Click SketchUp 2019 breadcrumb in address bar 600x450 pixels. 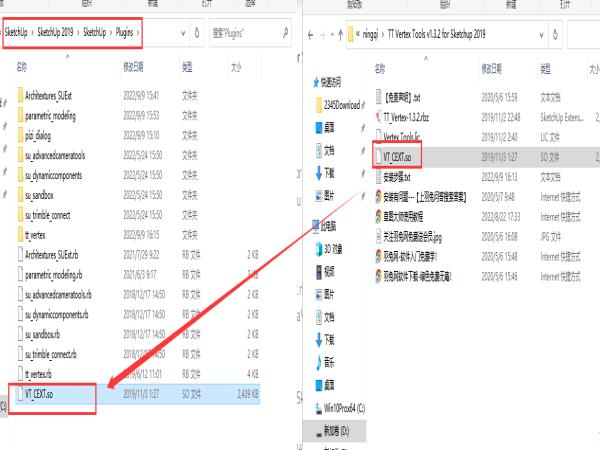[55, 32]
